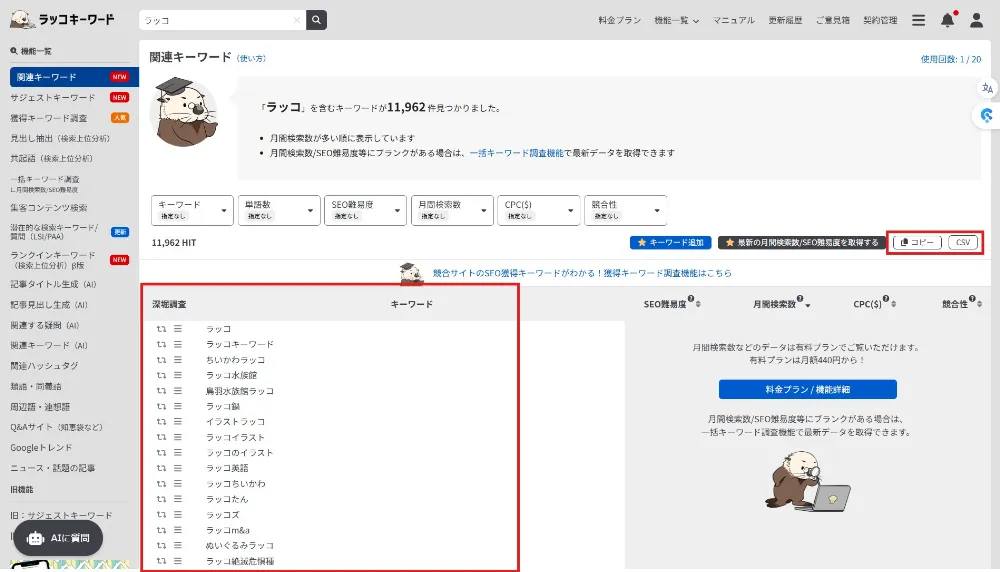Click deep-dive icon for ラッコ絶滅危惧種 row
The height and width of the screenshot is (572, 1000).
pyautogui.click(x=161, y=561)
